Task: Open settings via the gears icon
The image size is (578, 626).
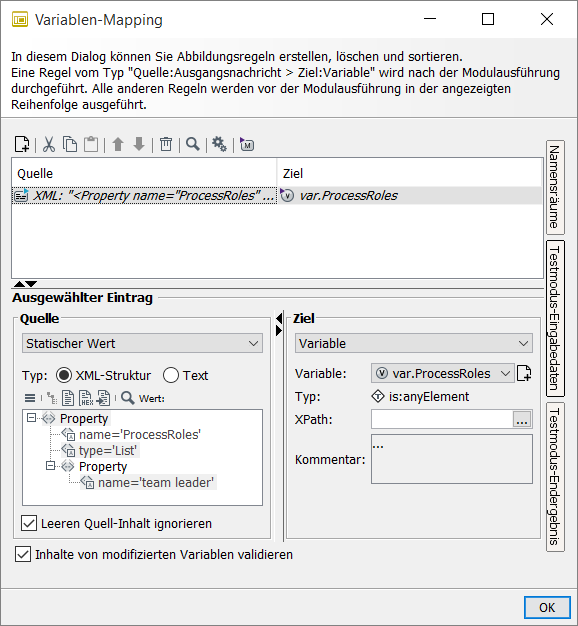Action: click(219, 144)
